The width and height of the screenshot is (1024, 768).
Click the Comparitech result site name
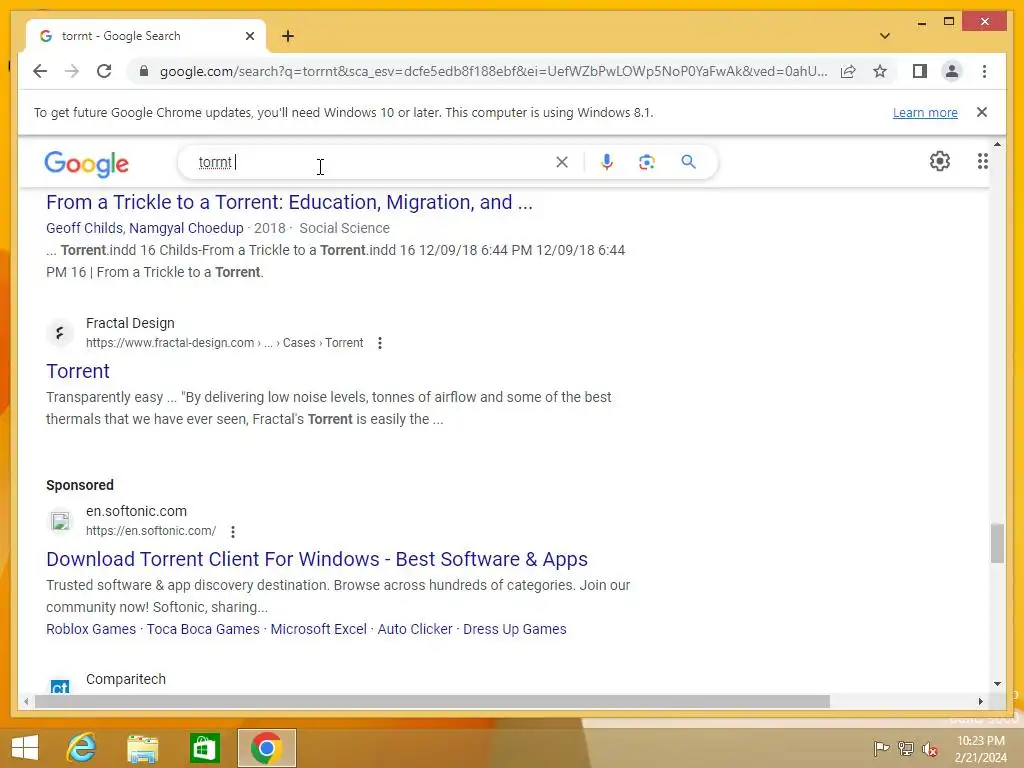point(126,679)
